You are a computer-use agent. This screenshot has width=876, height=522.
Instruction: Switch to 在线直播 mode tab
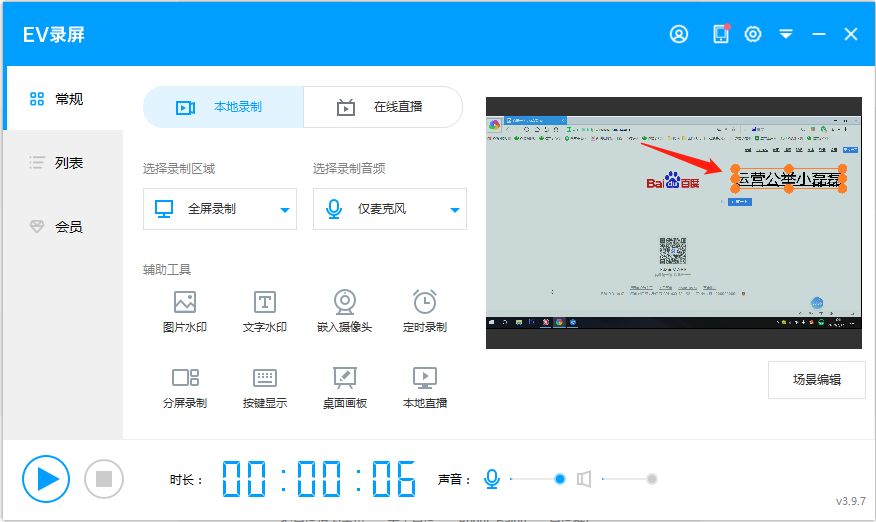point(383,107)
